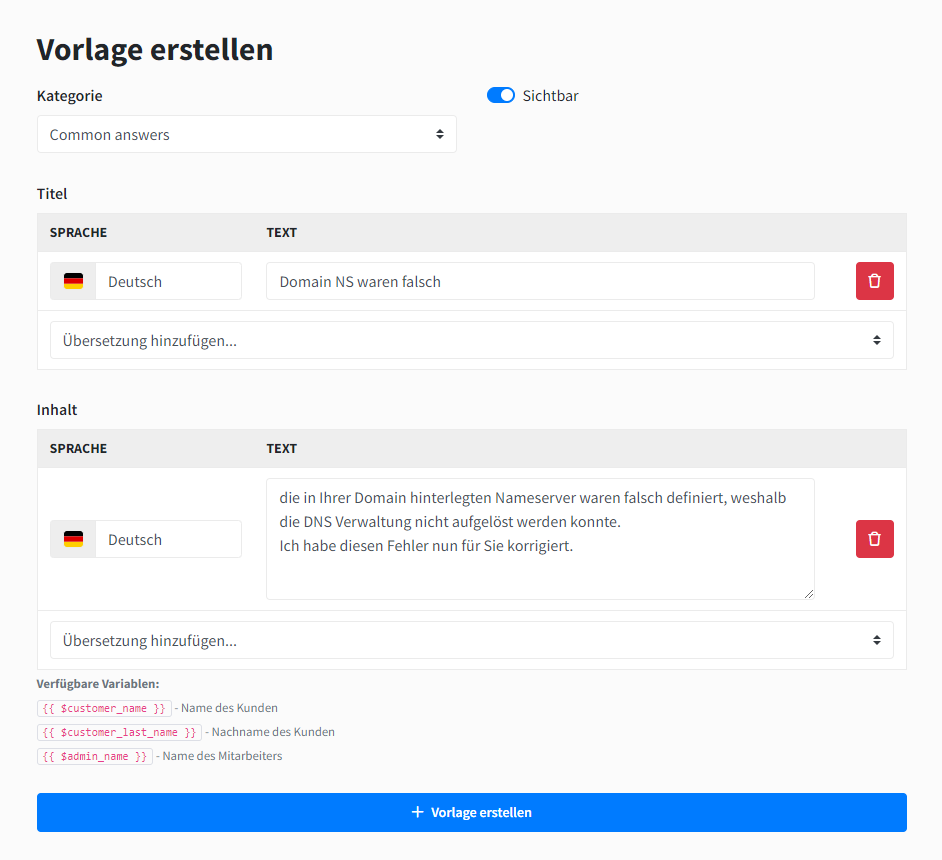The height and width of the screenshot is (860, 942).
Task: Select the {{ $customer_name }} variable tag
Action: coord(104,708)
